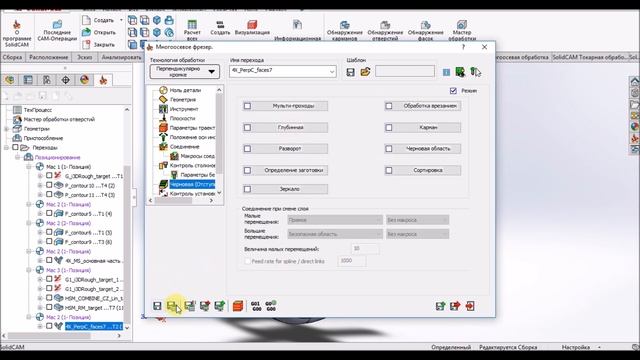This screenshot has width=640, height=360.
Task: Open the Создать dropdown arrow in ribbon
Action: click(121, 20)
